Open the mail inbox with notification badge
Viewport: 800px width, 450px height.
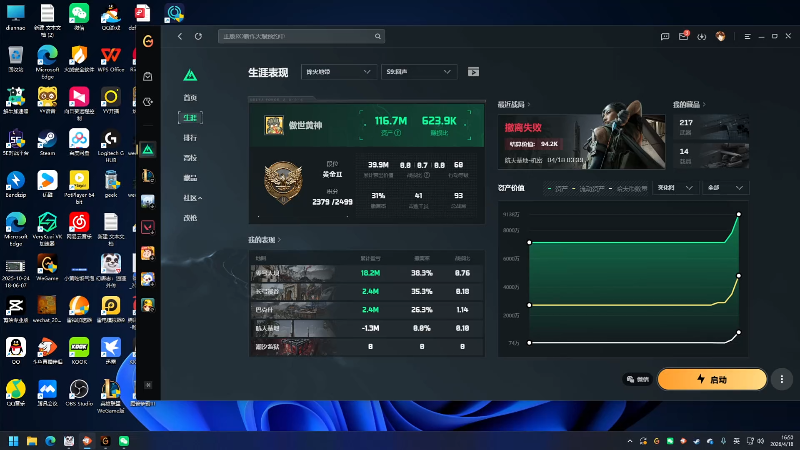(x=684, y=36)
